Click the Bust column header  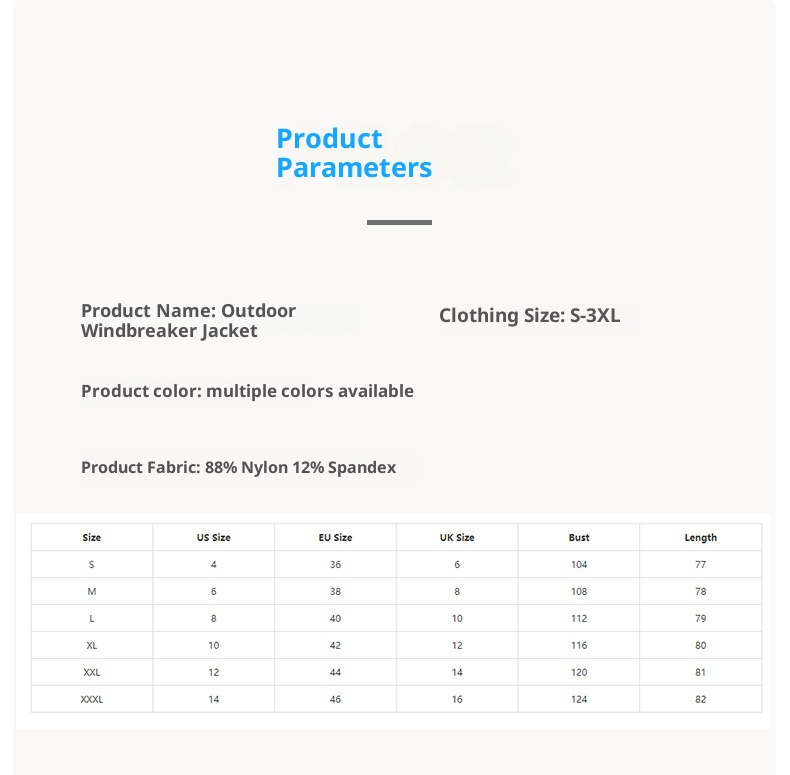click(x=579, y=538)
